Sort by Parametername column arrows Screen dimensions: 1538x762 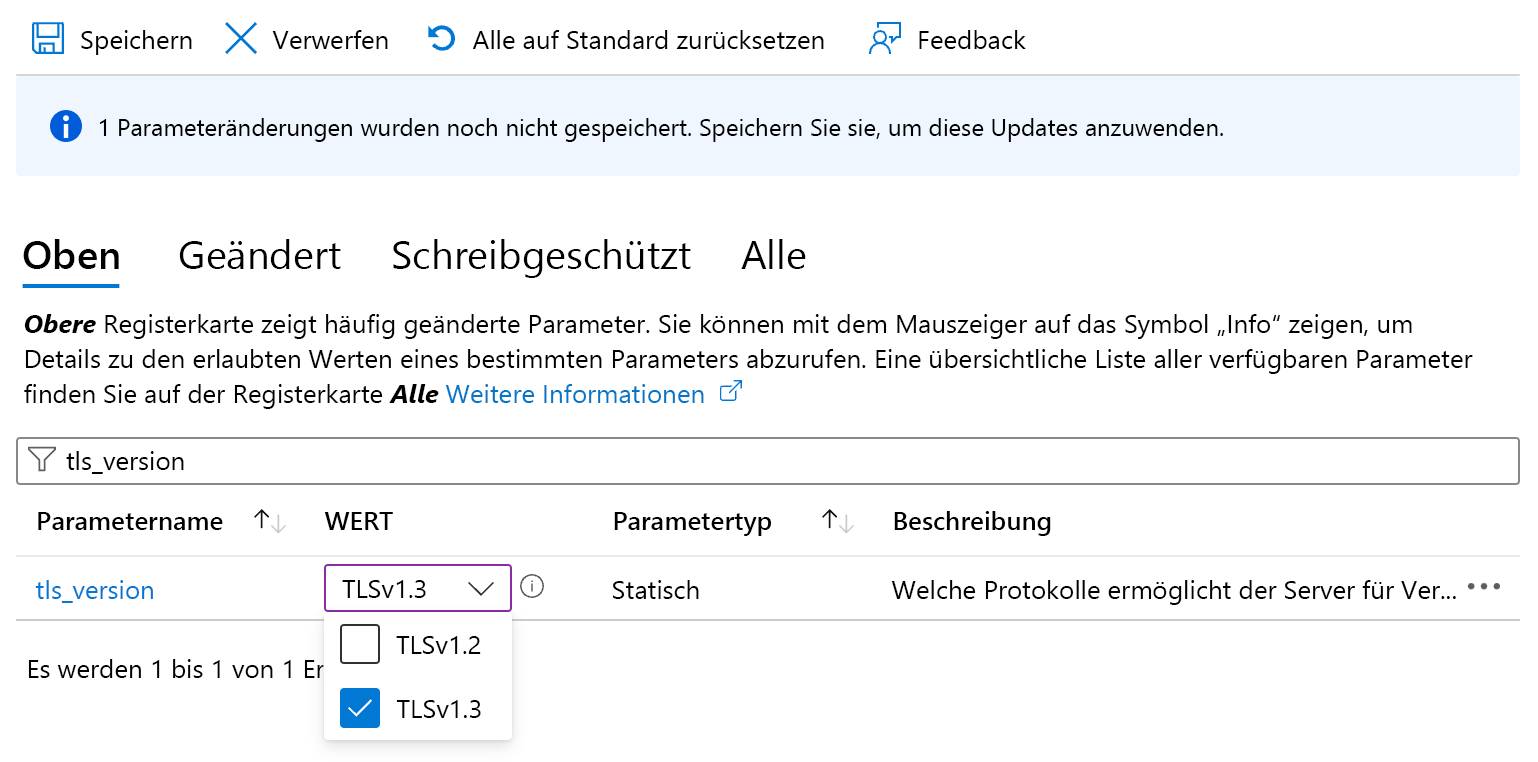pos(270,521)
